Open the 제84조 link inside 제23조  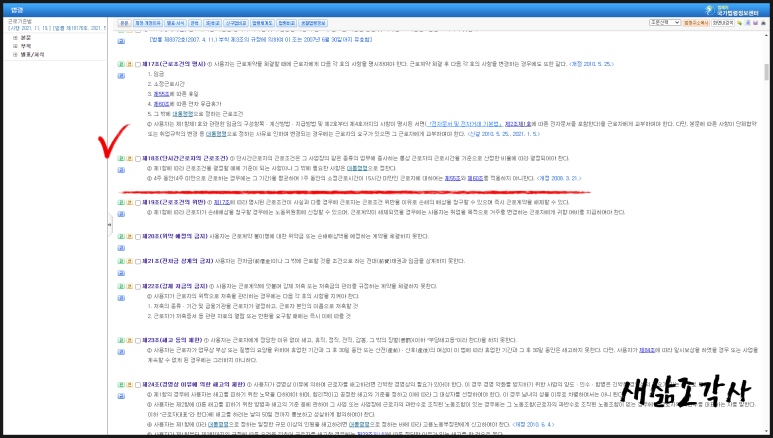tap(647, 350)
